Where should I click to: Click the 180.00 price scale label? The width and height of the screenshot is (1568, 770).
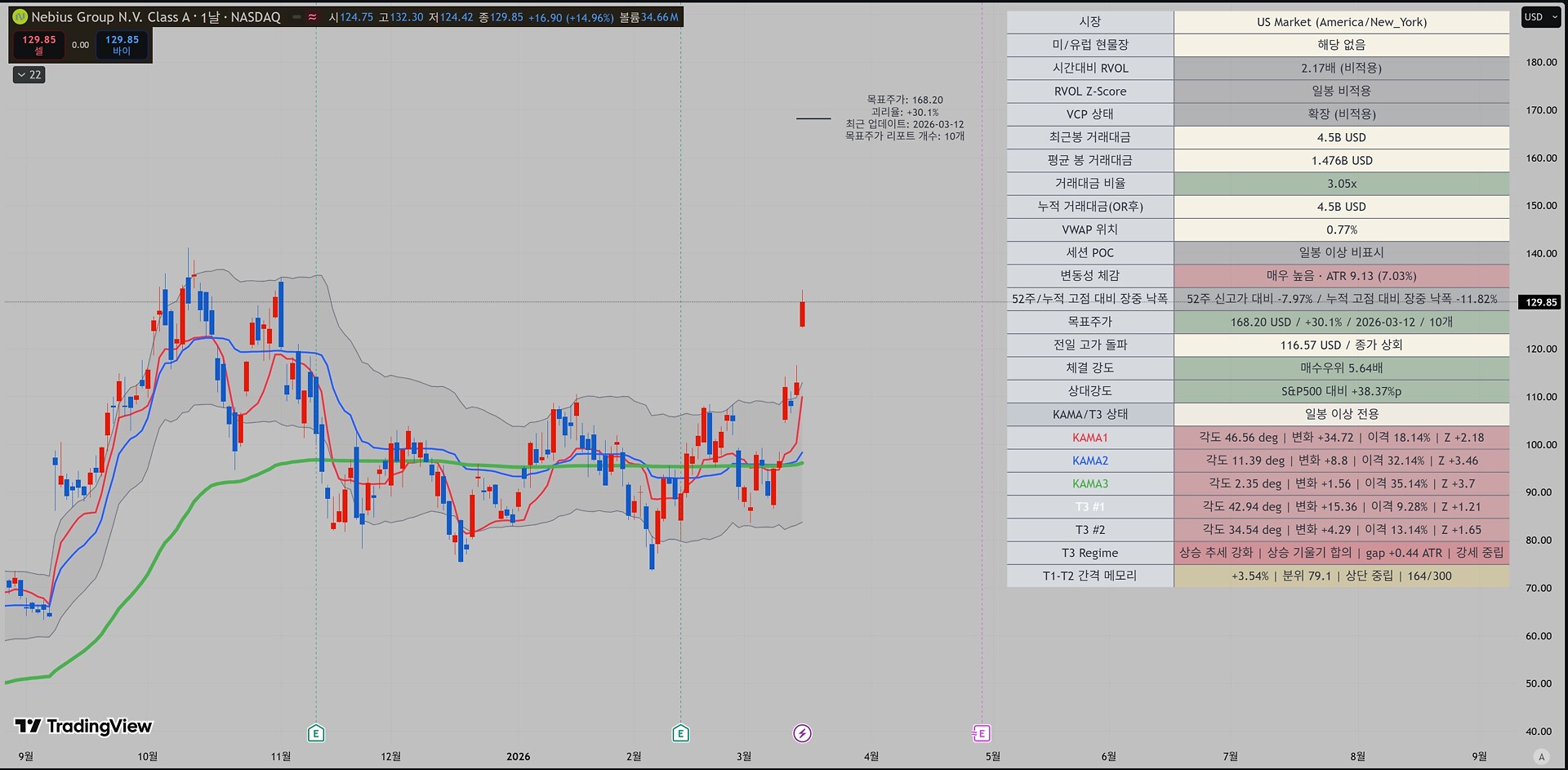pyautogui.click(x=1541, y=62)
